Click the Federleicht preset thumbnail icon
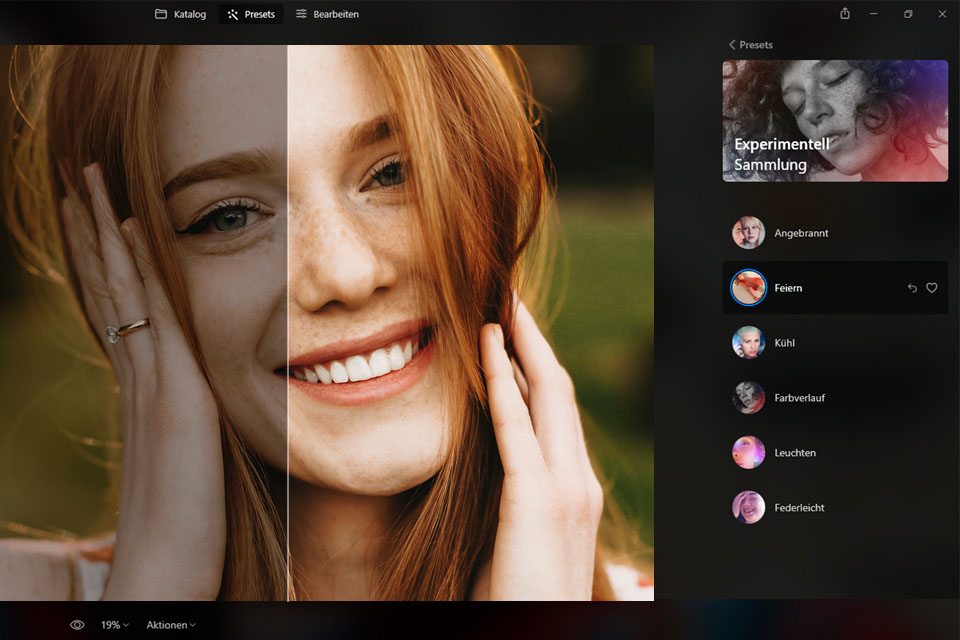This screenshot has width=960, height=640. click(x=748, y=508)
